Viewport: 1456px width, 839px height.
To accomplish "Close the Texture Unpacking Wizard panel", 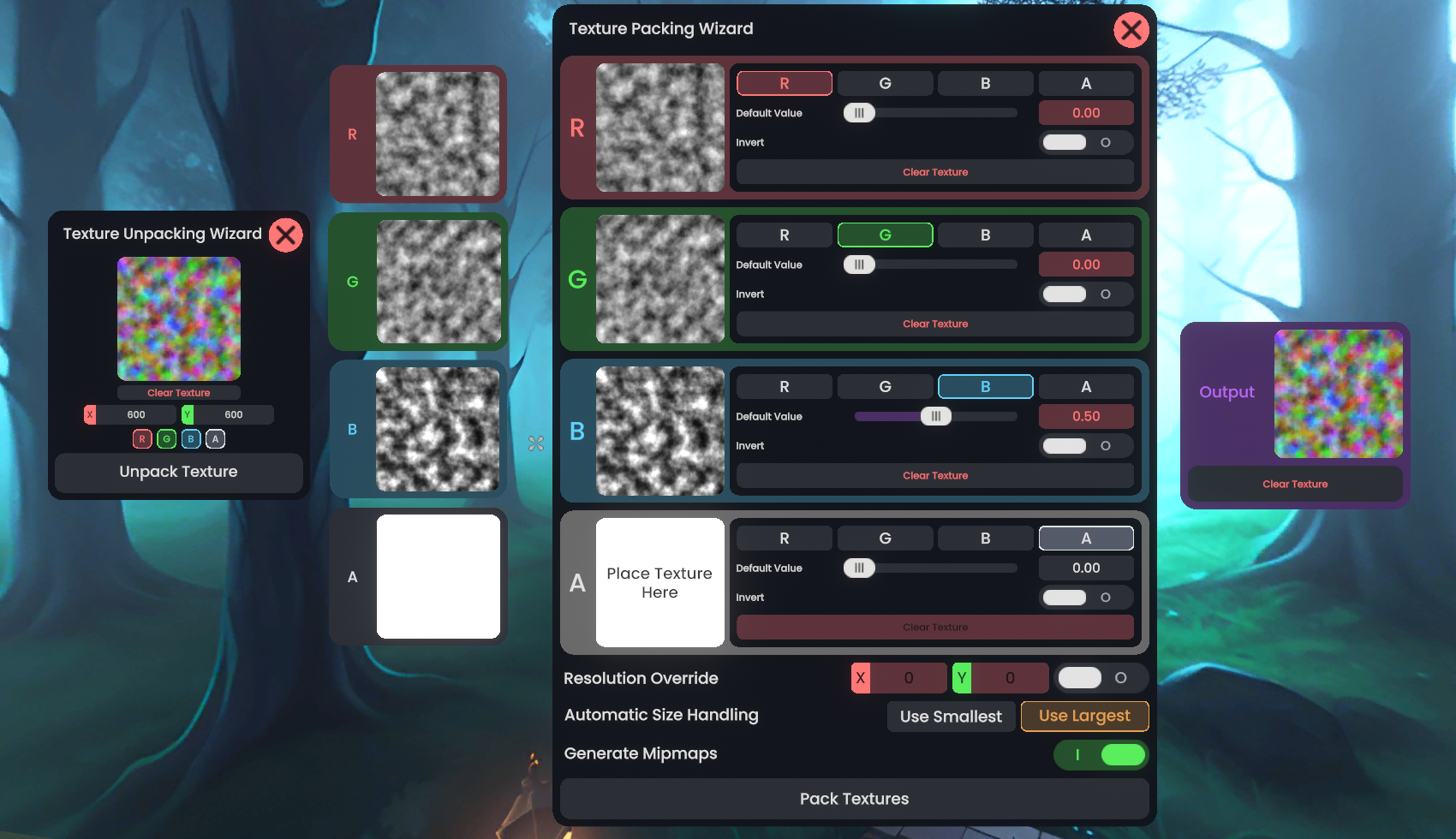I will [x=285, y=235].
